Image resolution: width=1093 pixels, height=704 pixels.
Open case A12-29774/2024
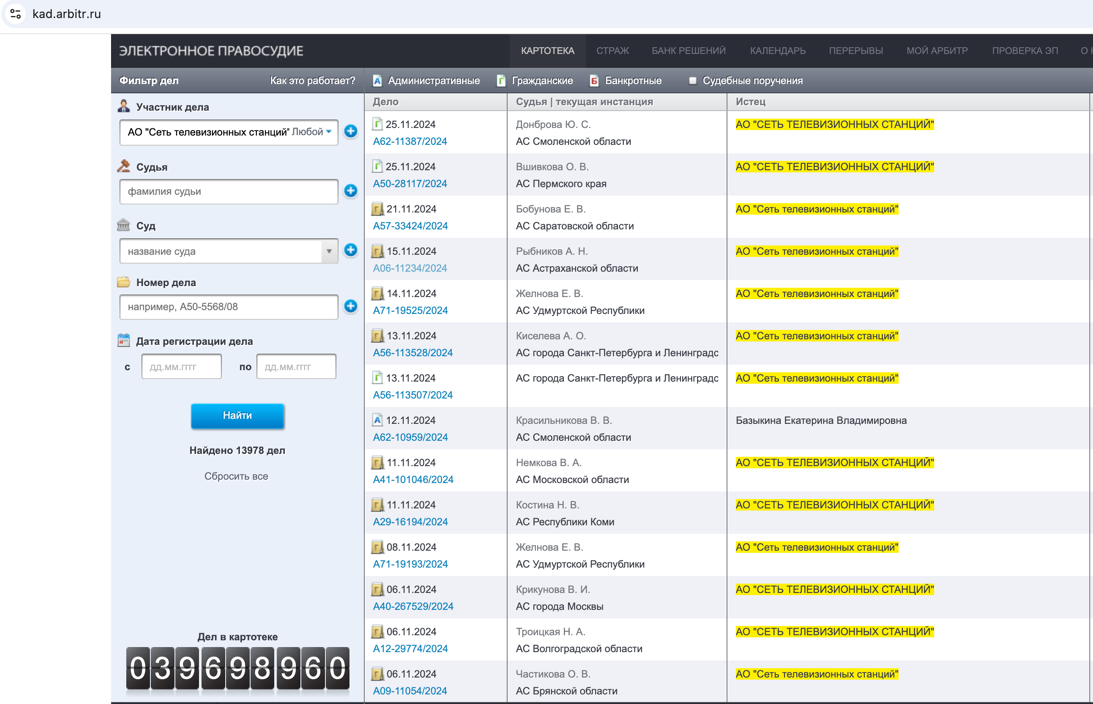click(x=410, y=649)
